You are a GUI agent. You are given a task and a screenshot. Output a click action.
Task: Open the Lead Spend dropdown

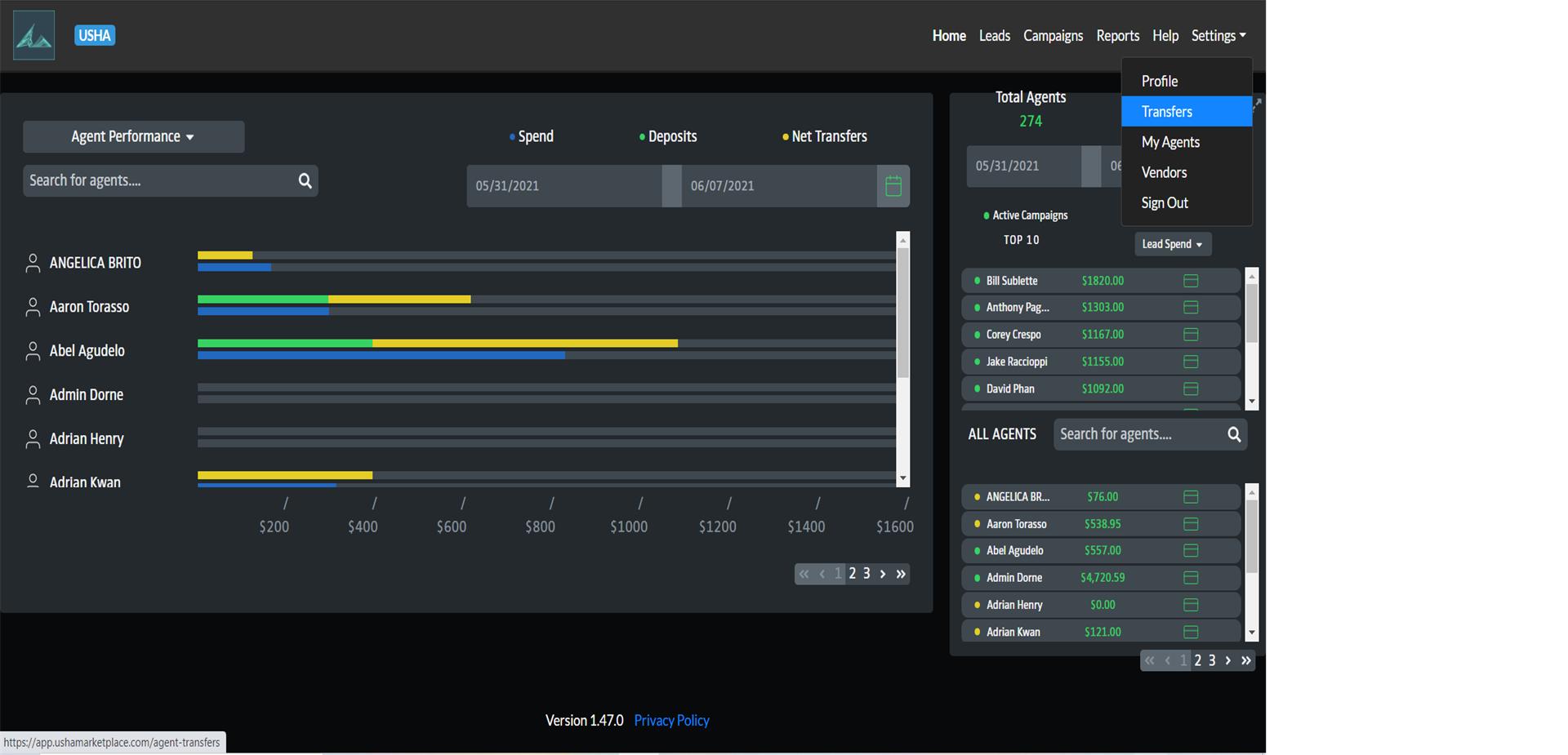click(x=1172, y=244)
